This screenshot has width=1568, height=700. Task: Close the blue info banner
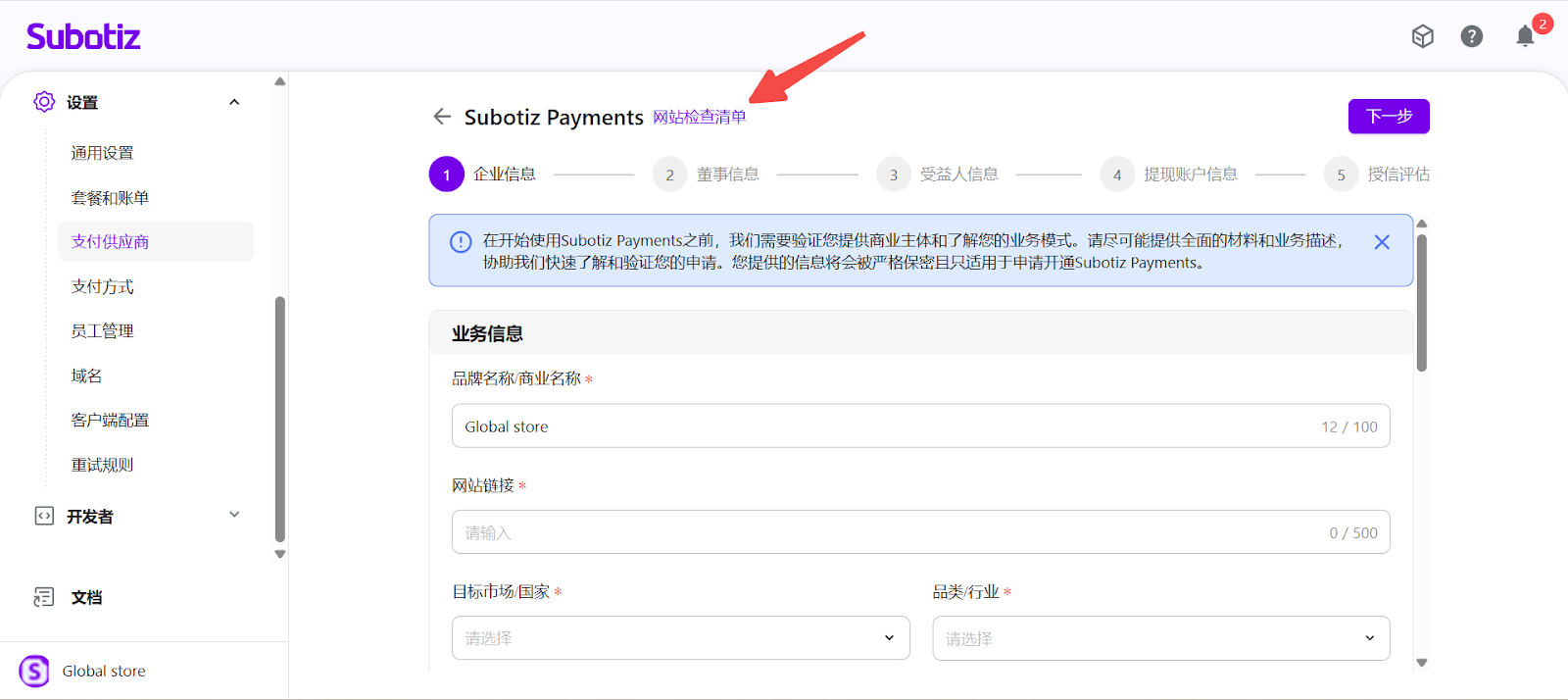tap(1382, 242)
